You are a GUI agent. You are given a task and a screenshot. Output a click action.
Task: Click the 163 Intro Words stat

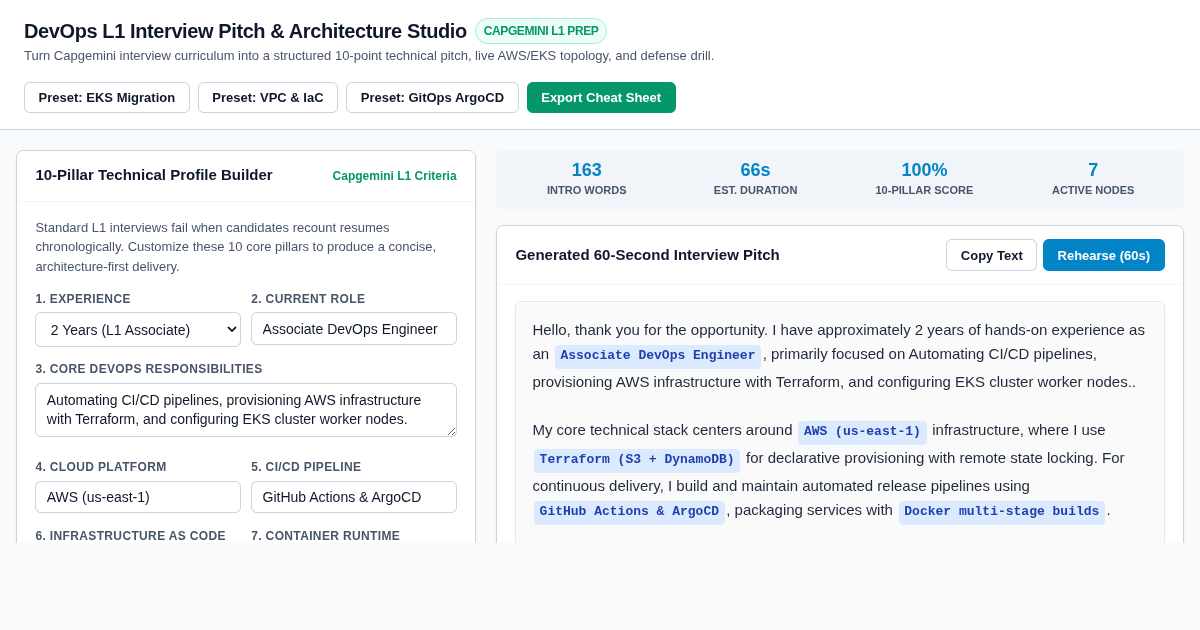point(587,178)
